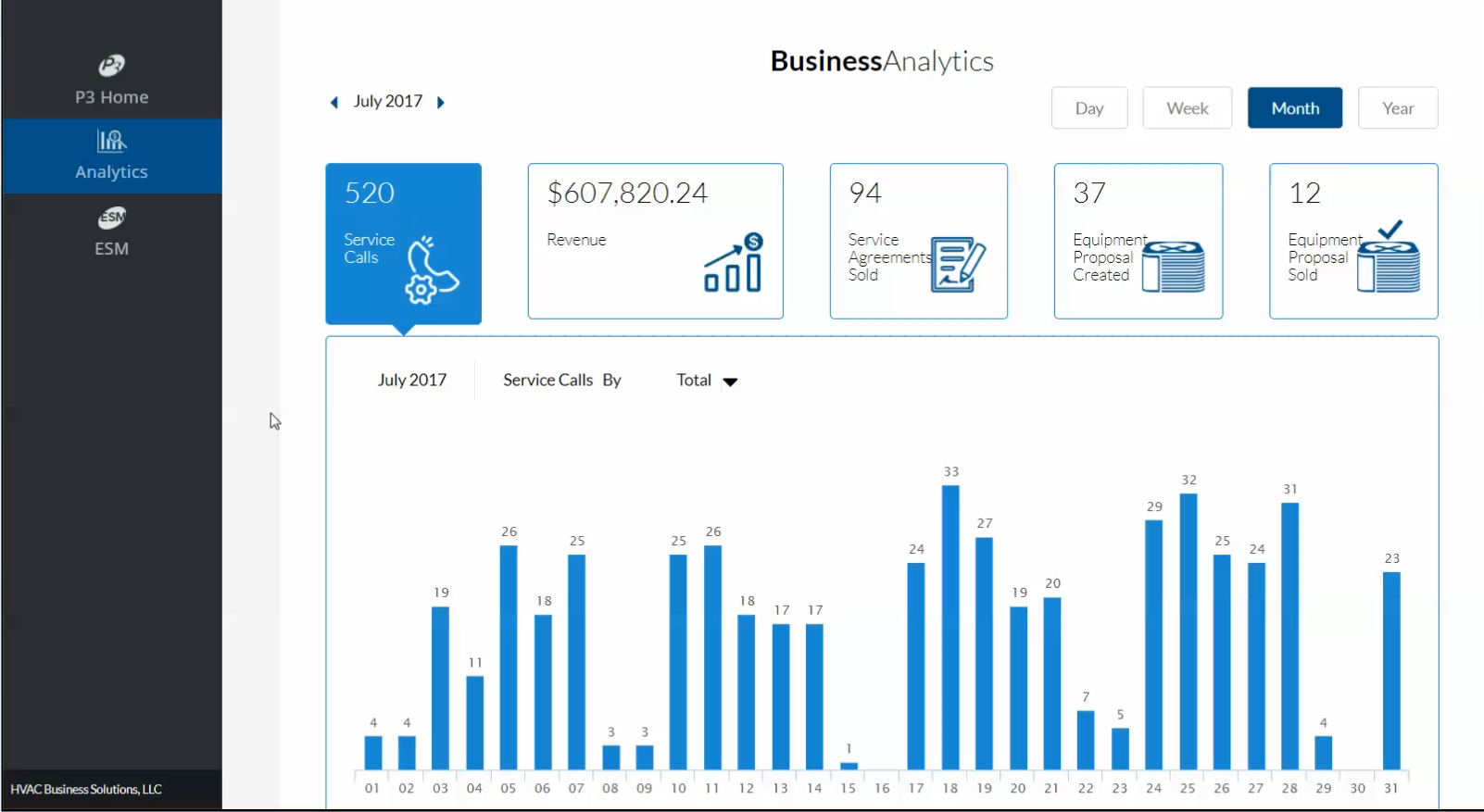Screen dimensions: 1484x812
Task: Select the Analytics sidebar icon
Action: tap(111, 141)
